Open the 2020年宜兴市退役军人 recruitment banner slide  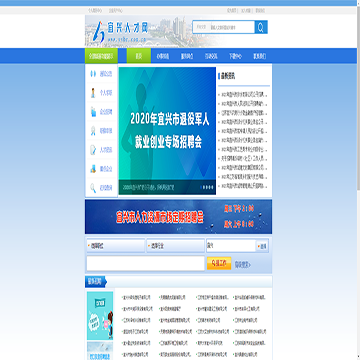click(x=167, y=131)
